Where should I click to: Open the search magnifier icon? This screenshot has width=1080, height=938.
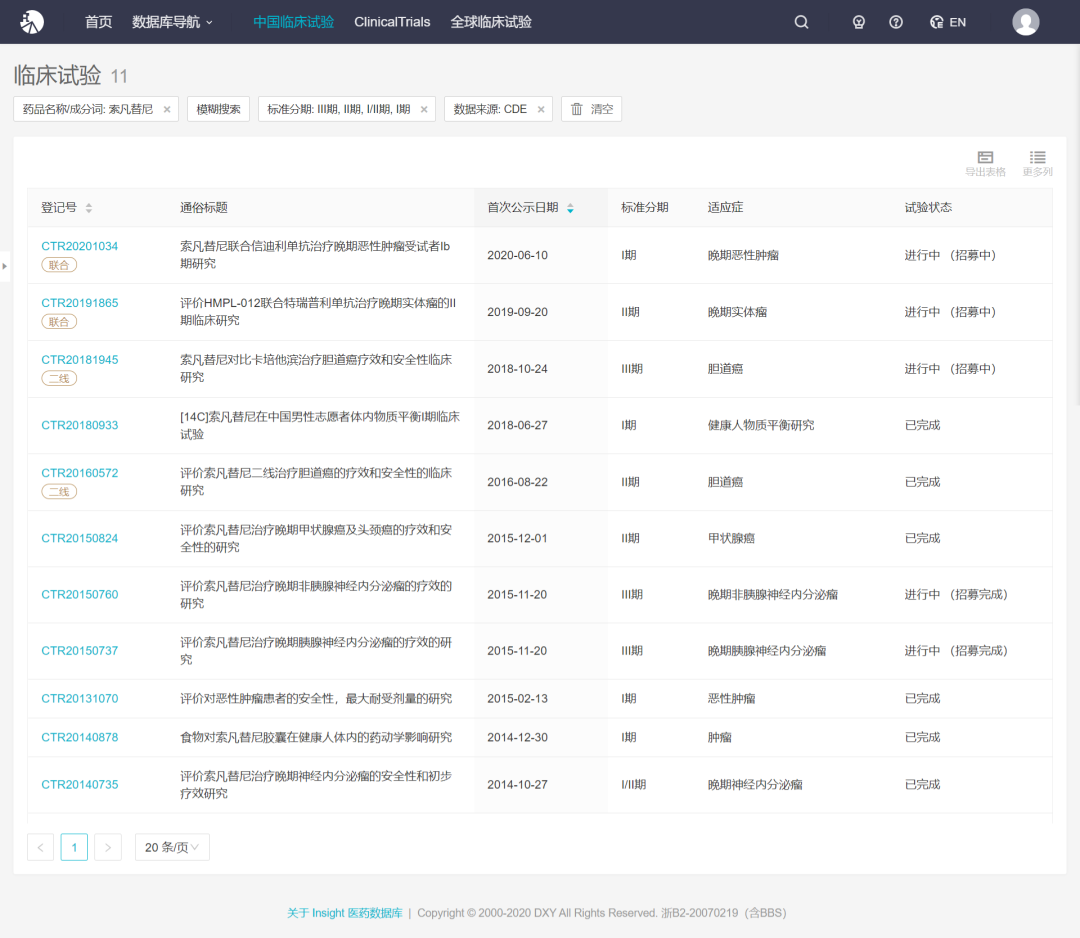pos(801,22)
